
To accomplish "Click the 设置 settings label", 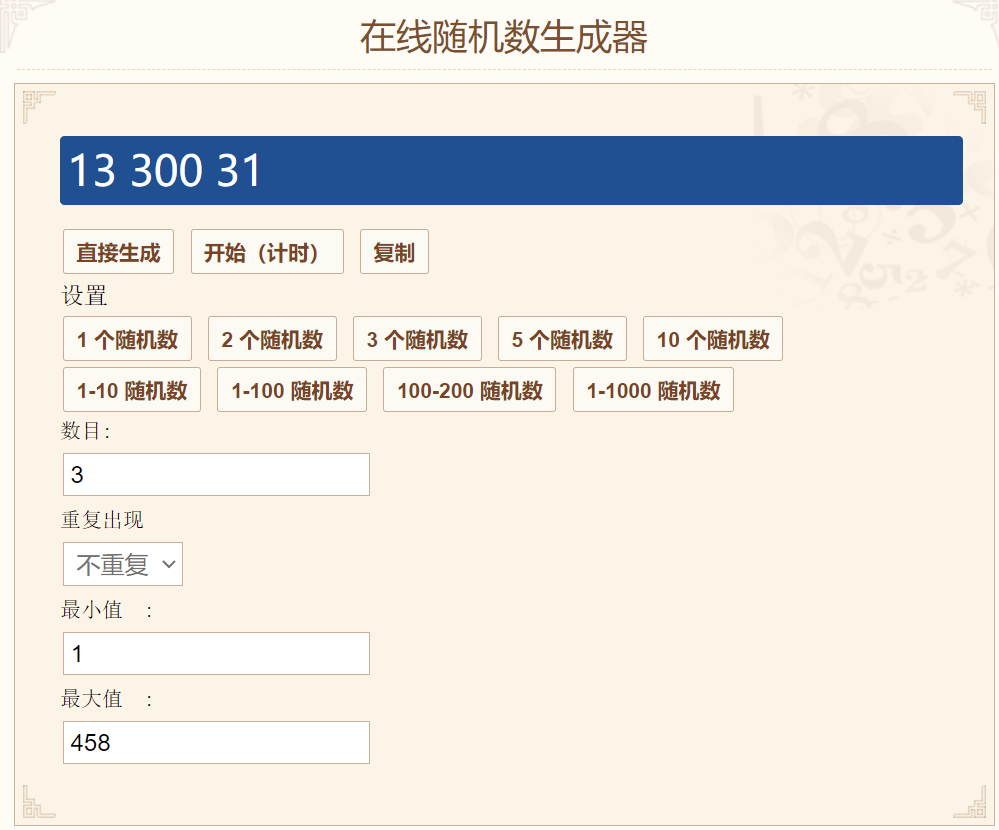I will [x=84, y=296].
